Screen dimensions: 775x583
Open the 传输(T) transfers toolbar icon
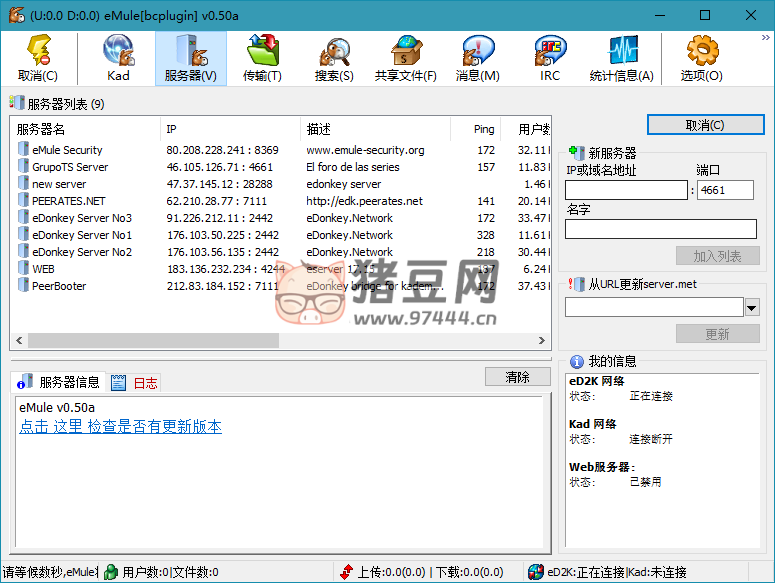pos(262,58)
